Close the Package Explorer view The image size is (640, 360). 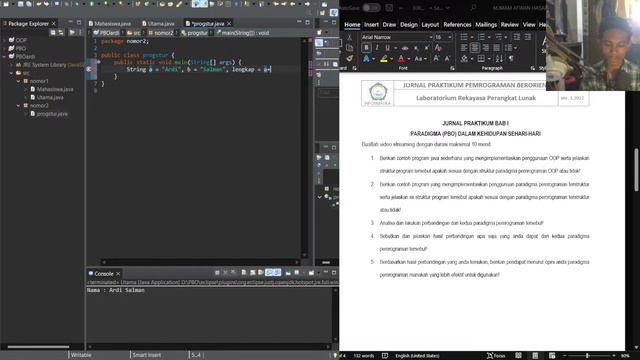pos(53,24)
